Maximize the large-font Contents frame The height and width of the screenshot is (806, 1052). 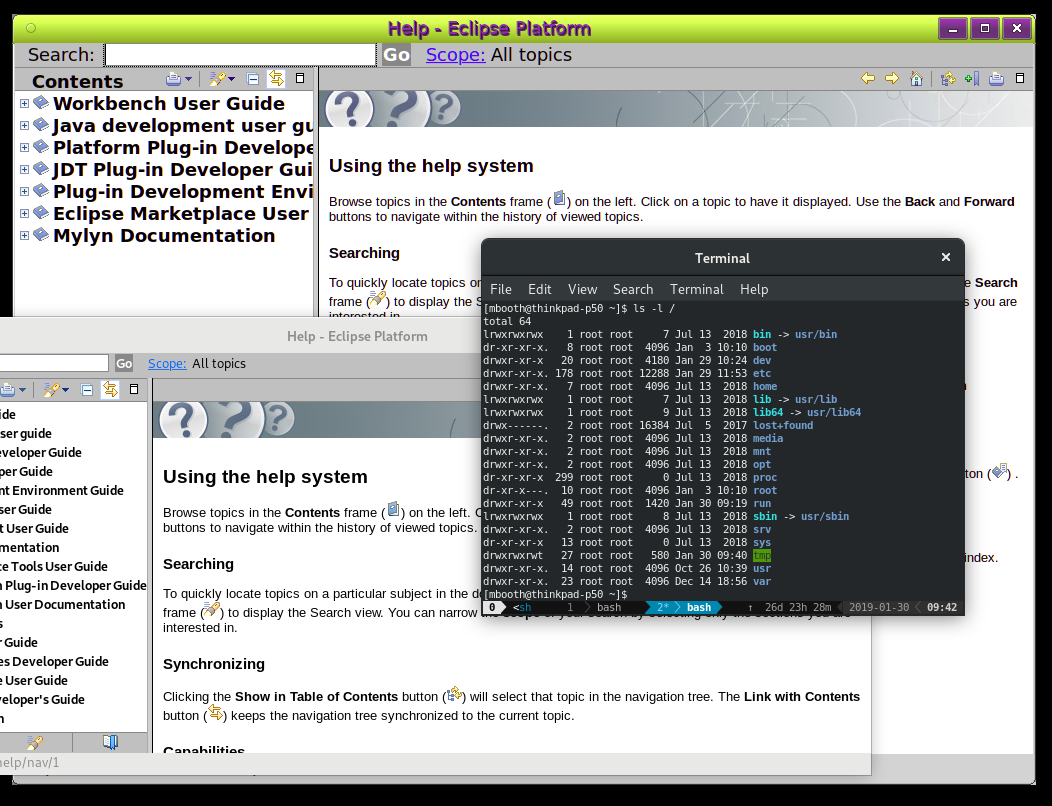299,79
